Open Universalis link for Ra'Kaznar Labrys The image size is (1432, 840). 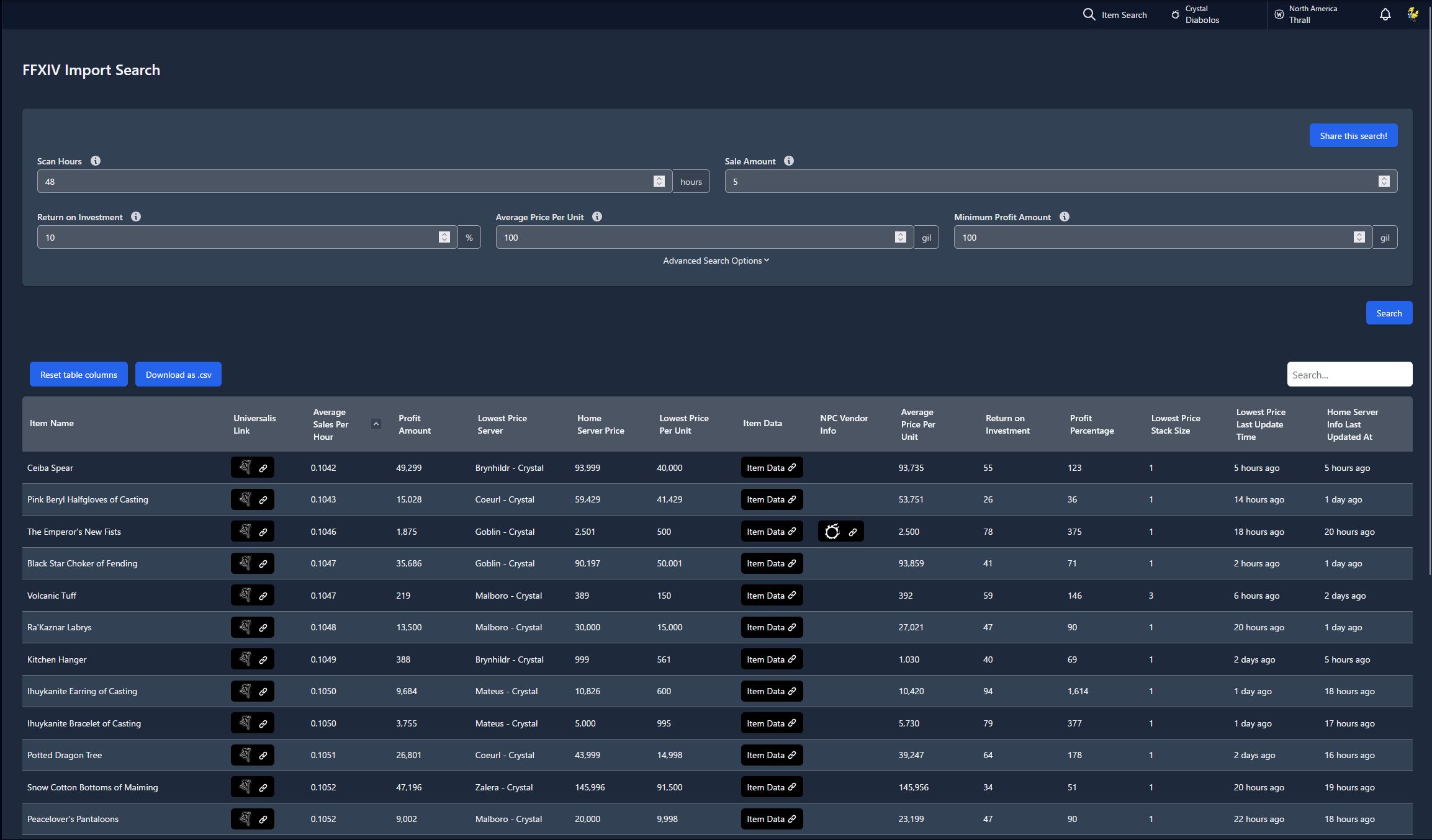[253, 627]
